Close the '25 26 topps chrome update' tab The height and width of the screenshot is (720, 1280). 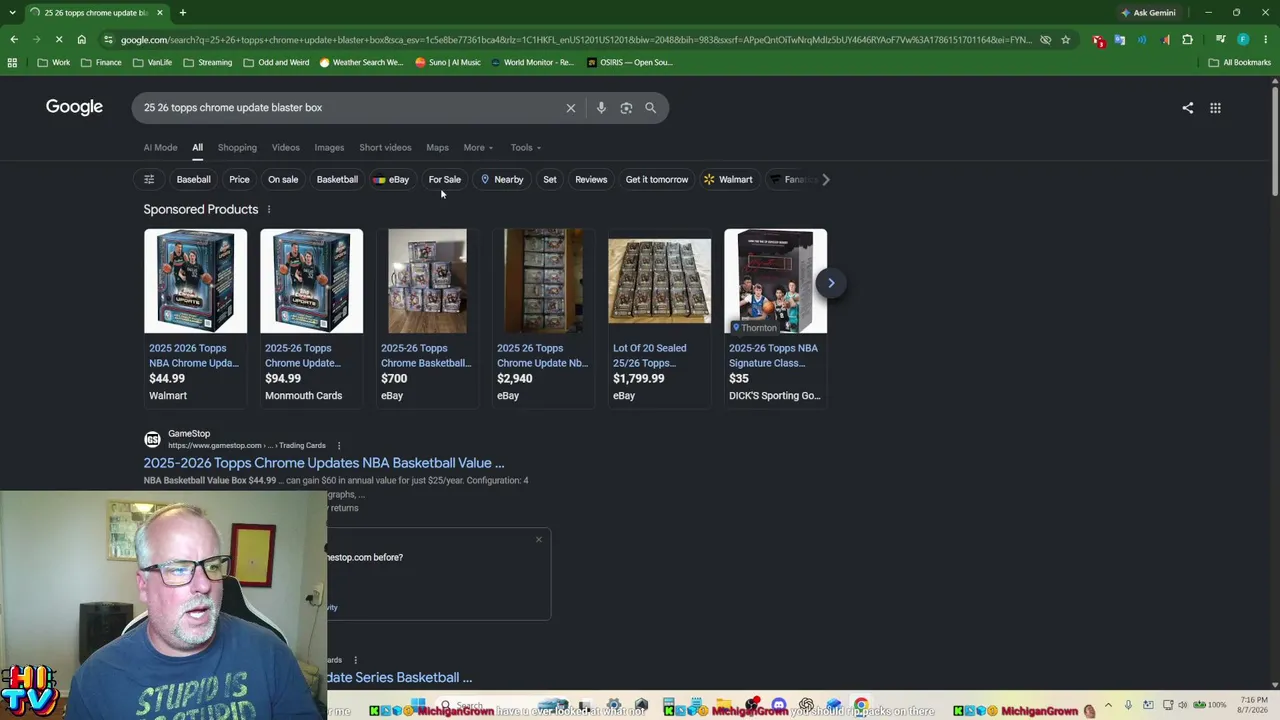(159, 13)
